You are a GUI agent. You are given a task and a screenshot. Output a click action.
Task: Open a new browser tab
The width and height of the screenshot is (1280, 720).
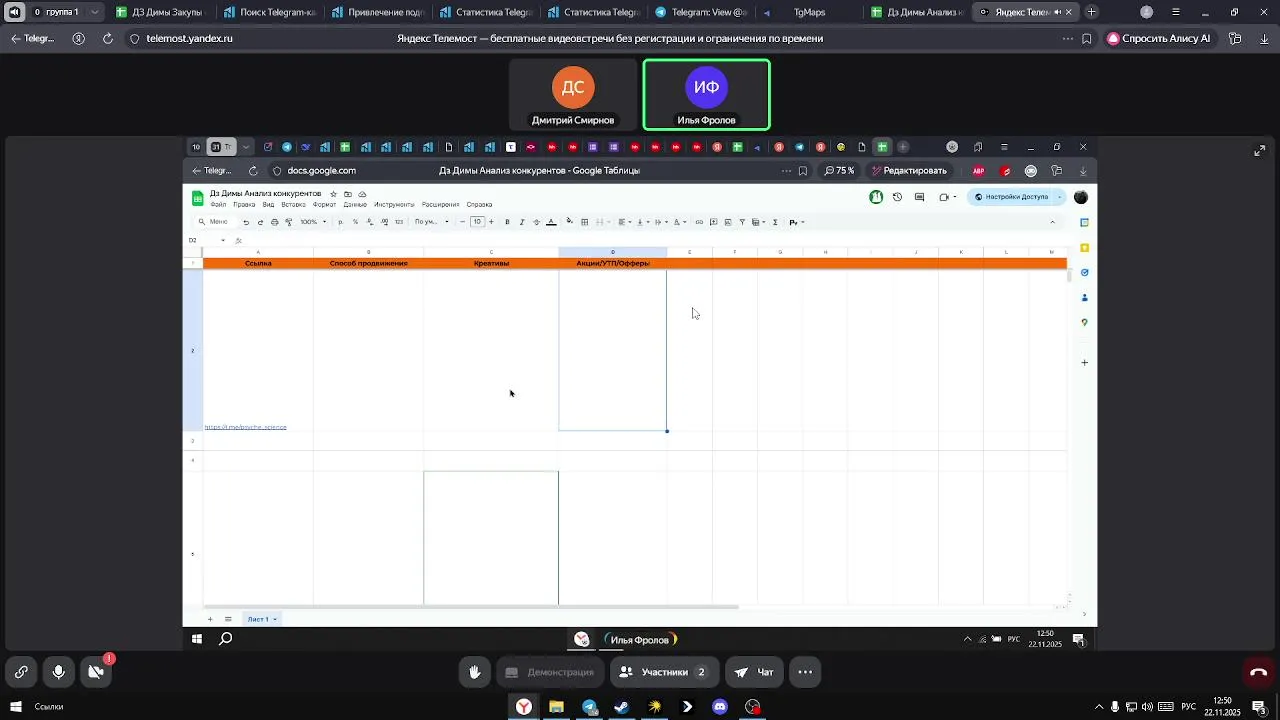(1091, 12)
